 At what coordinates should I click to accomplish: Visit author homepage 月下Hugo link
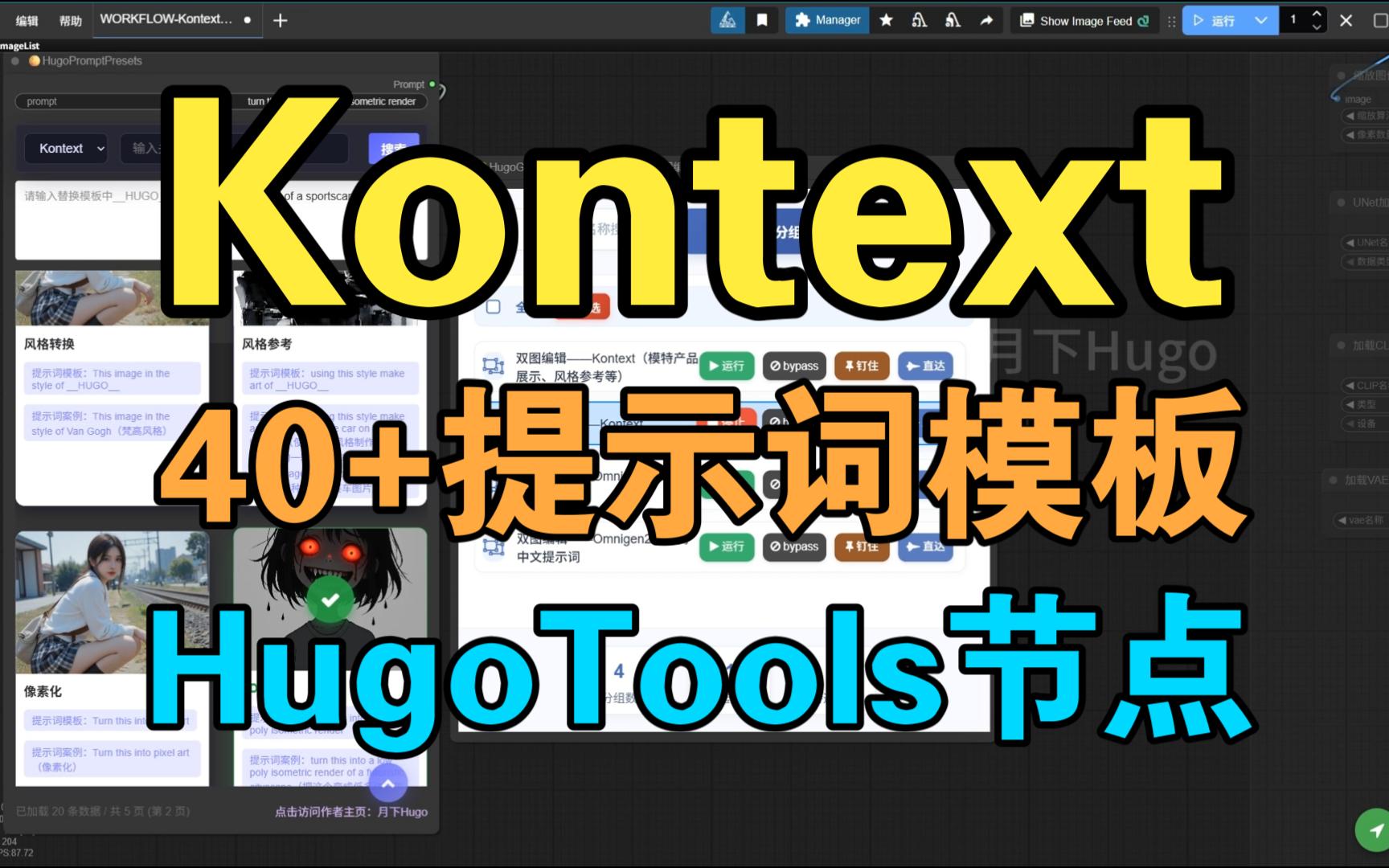tap(350, 812)
